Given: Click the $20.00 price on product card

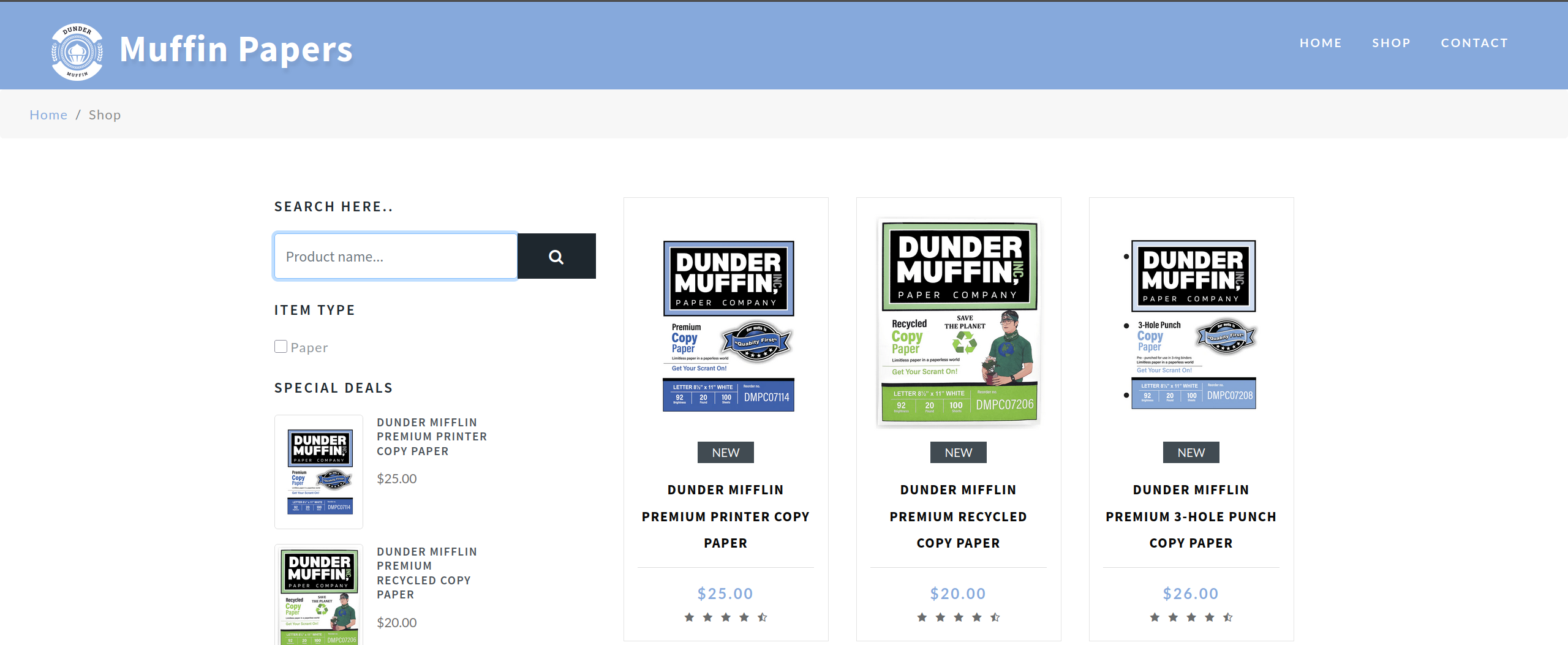Looking at the screenshot, I should 959,594.
